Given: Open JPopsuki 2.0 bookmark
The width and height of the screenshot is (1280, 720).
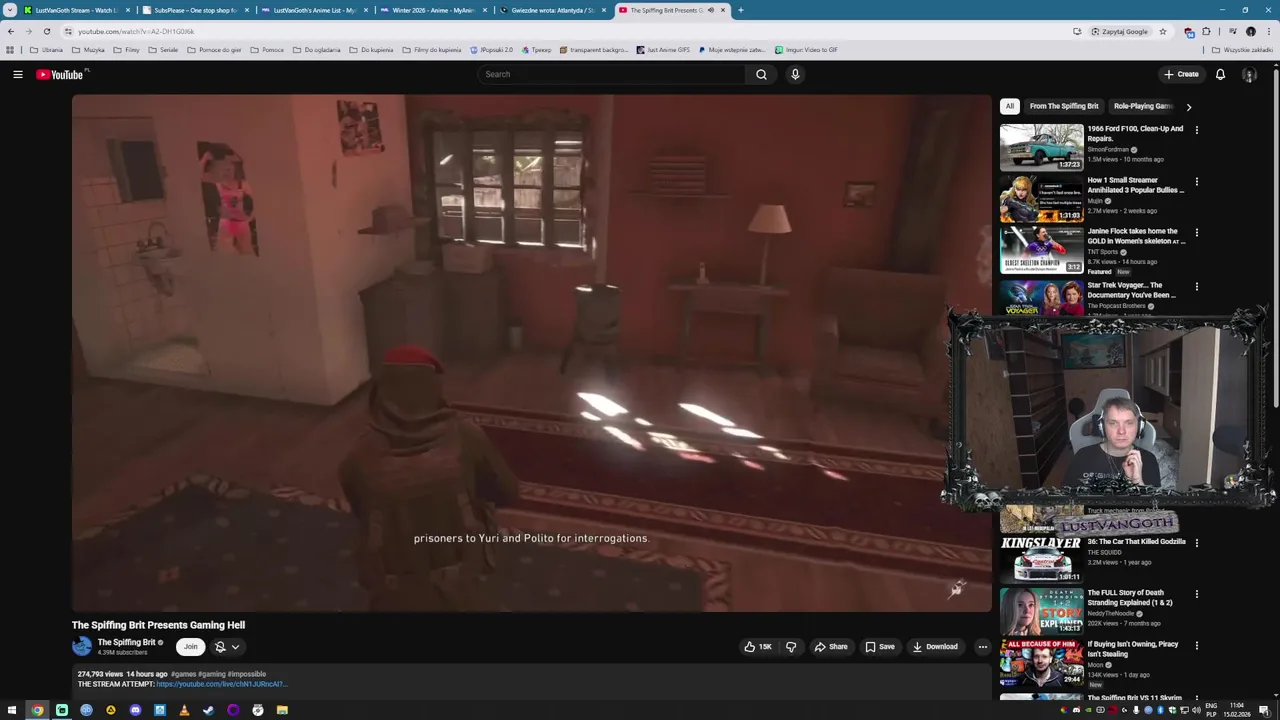Looking at the screenshot, I should coord(491,50).
